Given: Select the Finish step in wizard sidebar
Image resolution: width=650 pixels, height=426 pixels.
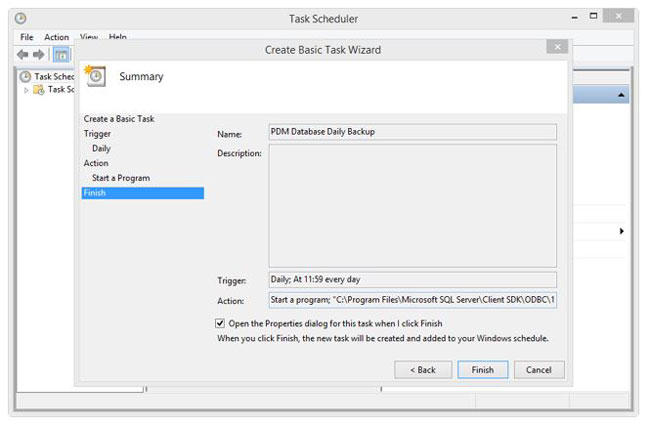Looking at the screenshot, I should click(143, 193).
